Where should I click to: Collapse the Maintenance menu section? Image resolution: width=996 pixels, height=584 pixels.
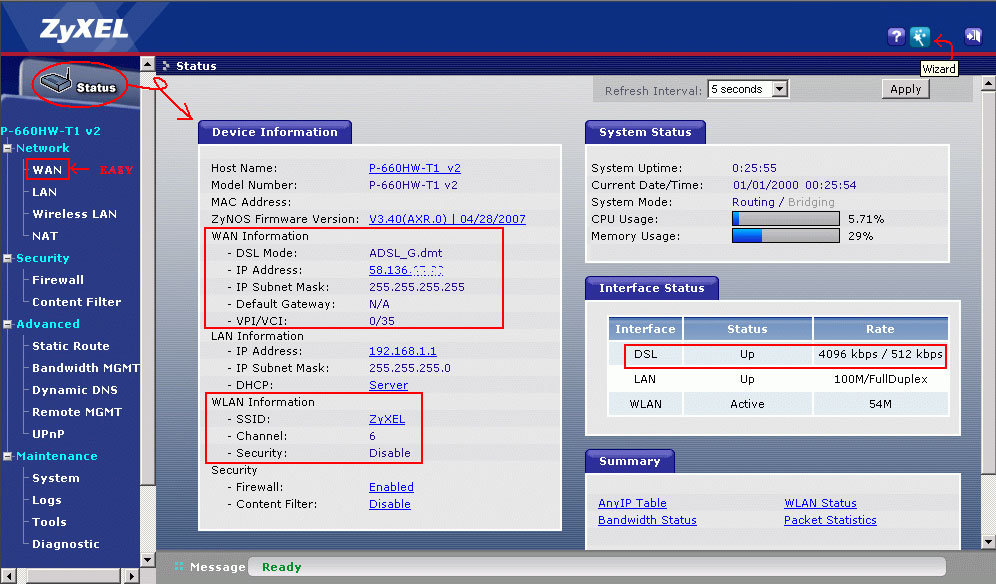click(7, 456)
